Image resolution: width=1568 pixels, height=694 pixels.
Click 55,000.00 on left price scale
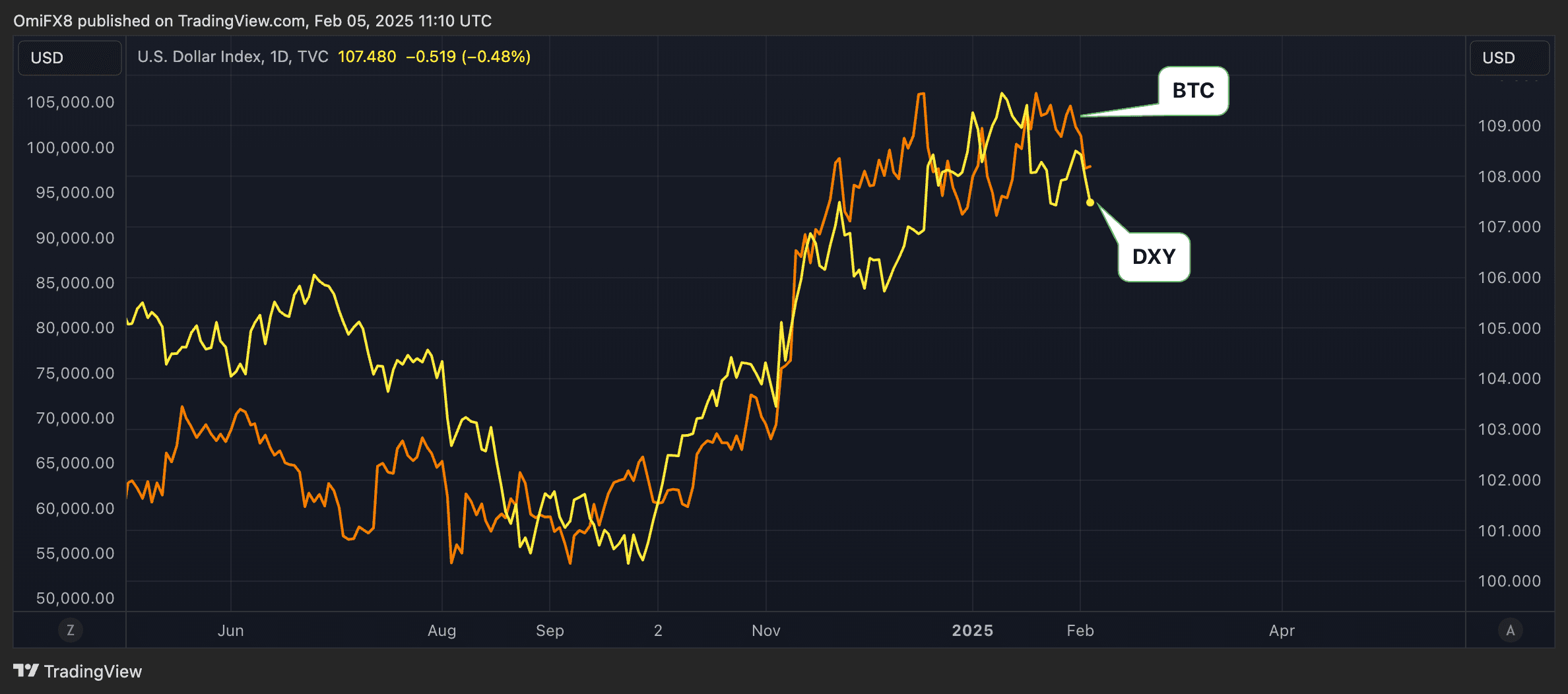pos(75,553)
